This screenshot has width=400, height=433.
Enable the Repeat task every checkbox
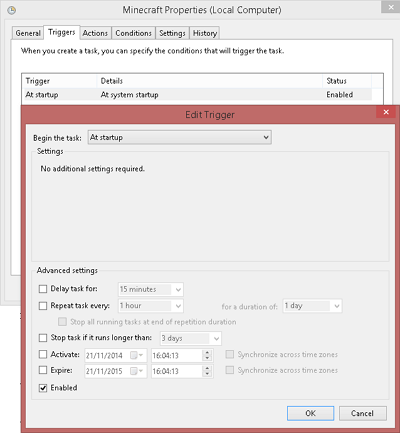click(x=43, y=306)
